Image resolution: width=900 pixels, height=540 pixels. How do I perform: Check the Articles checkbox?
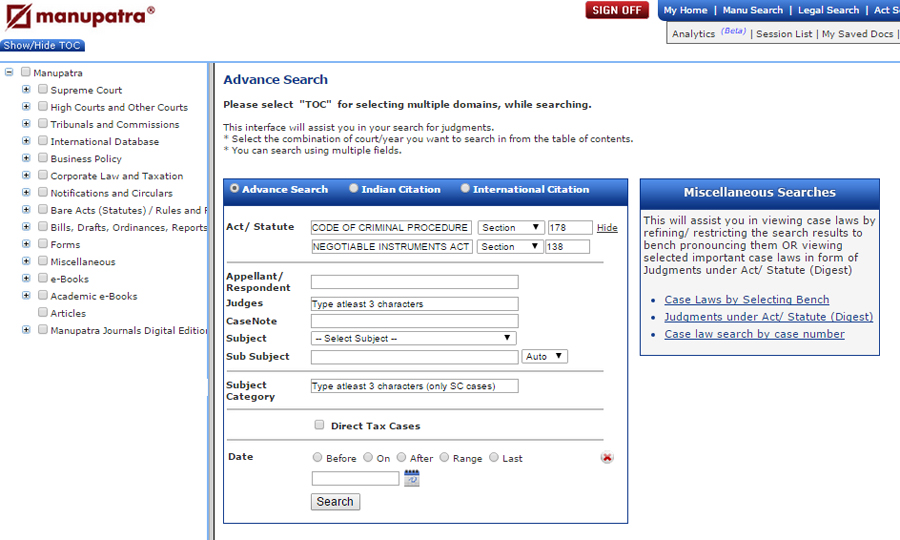tap(42, 312)
